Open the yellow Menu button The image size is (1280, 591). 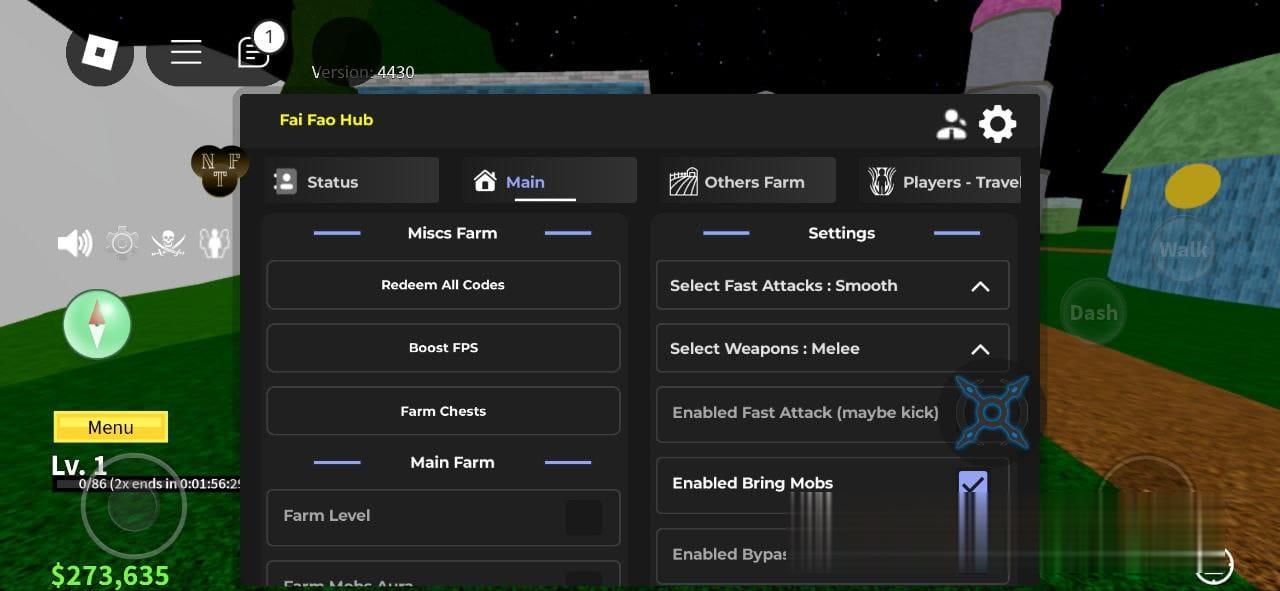tap(110, 427)
